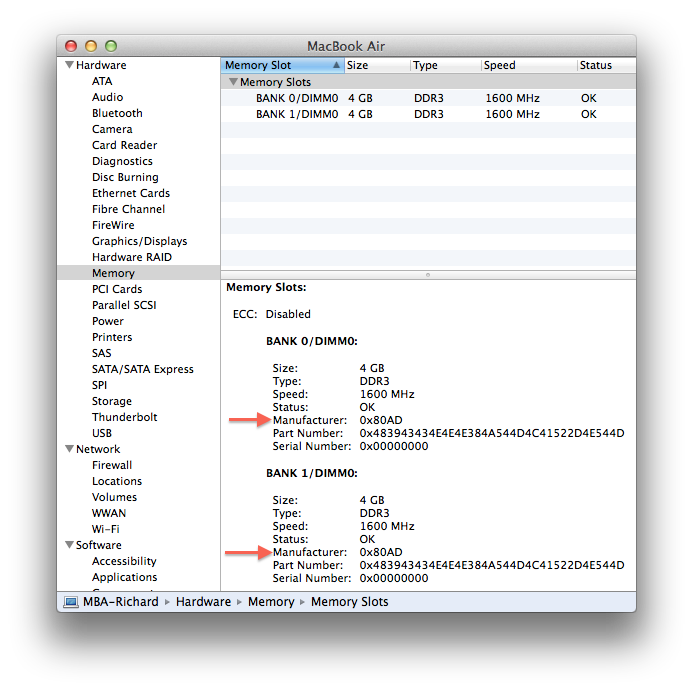The width and height of the screenshot is (693, 691).
Task: Select Hardware RAID entry
Action: [x=132, y=257]
